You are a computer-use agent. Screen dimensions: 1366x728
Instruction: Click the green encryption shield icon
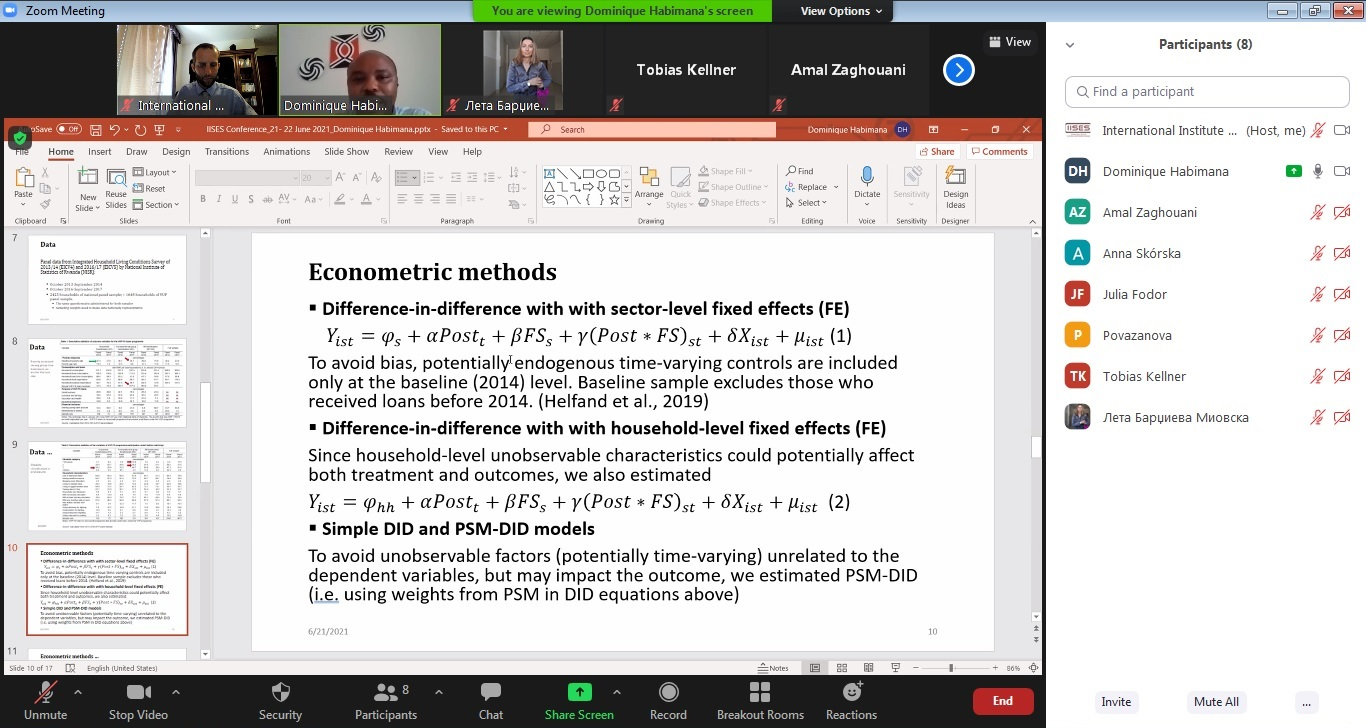point(20,138)
